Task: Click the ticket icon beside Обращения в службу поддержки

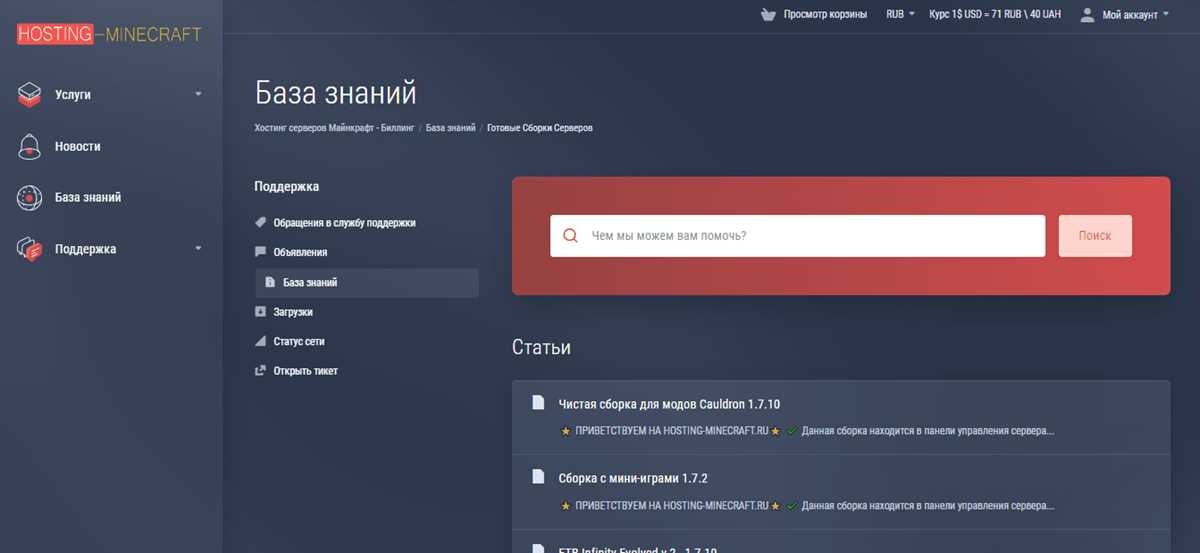Action: (x=260, y=222)
